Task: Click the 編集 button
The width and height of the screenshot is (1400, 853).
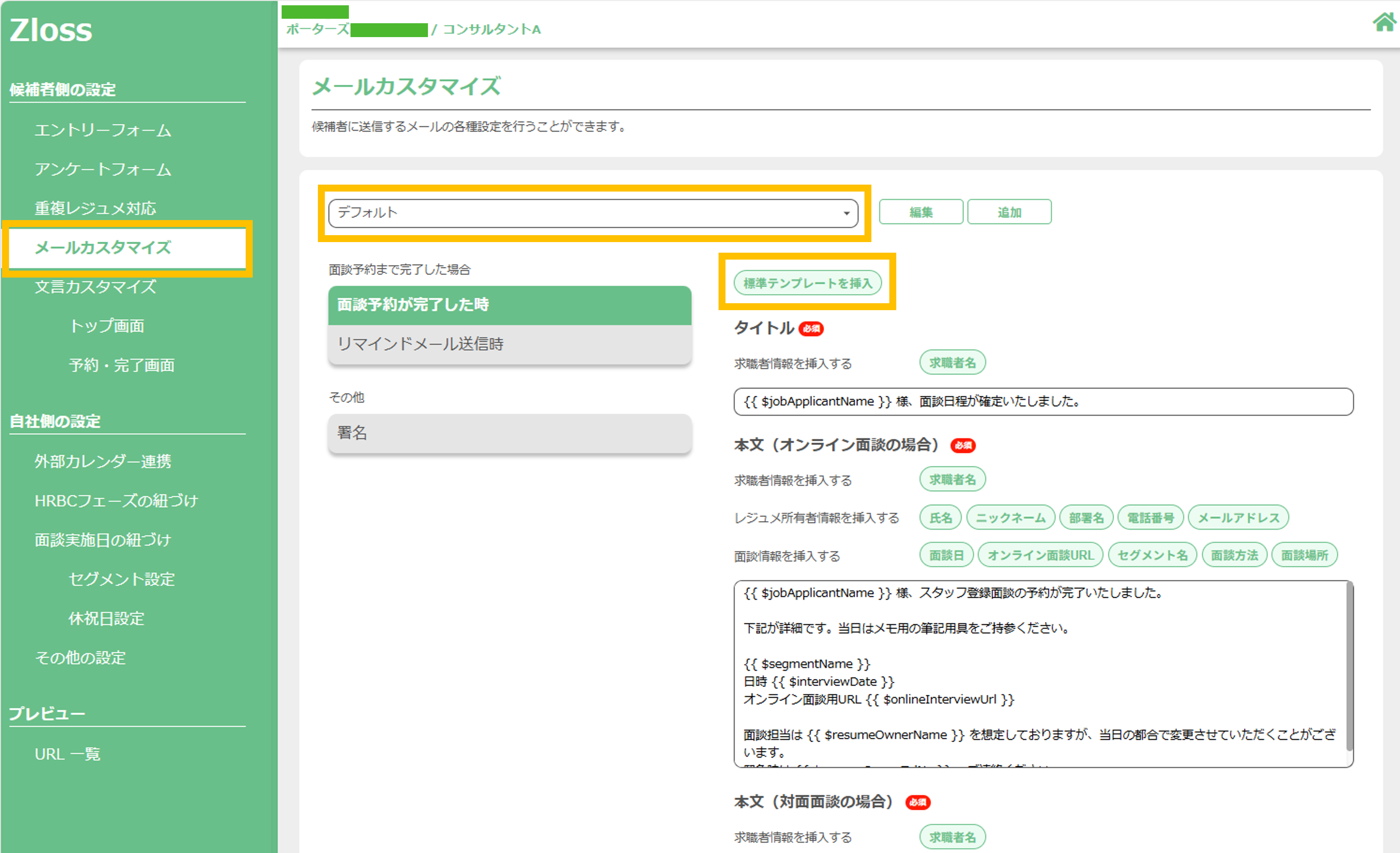Action: pos(920,212)
